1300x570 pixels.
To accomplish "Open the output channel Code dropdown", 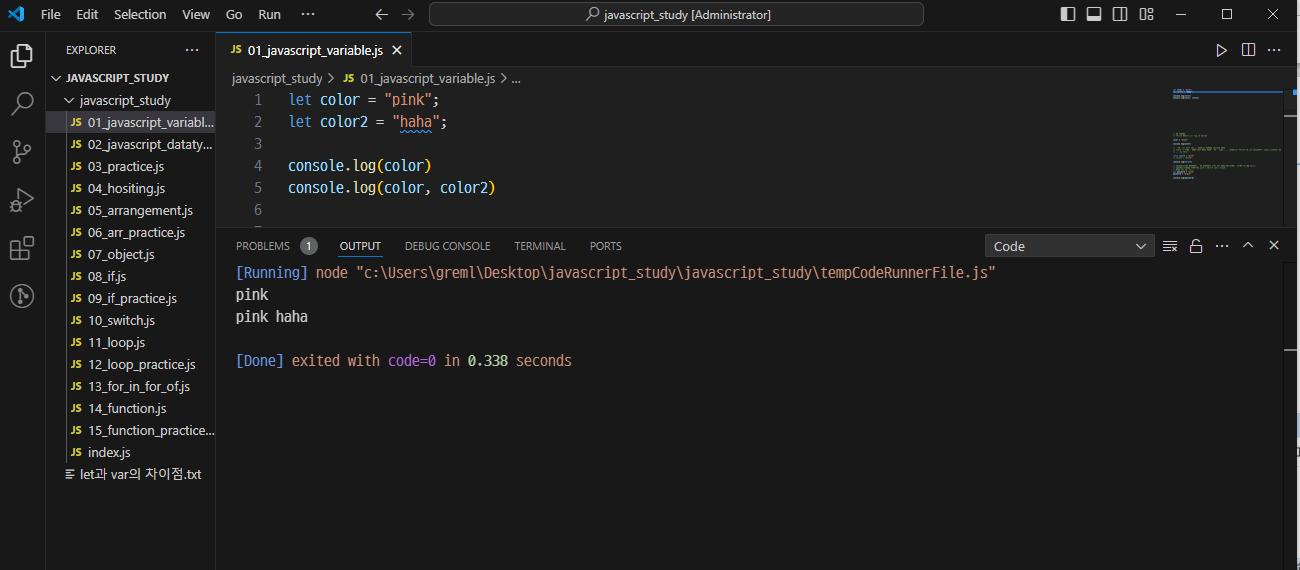I will click(x=1070, y=246).
